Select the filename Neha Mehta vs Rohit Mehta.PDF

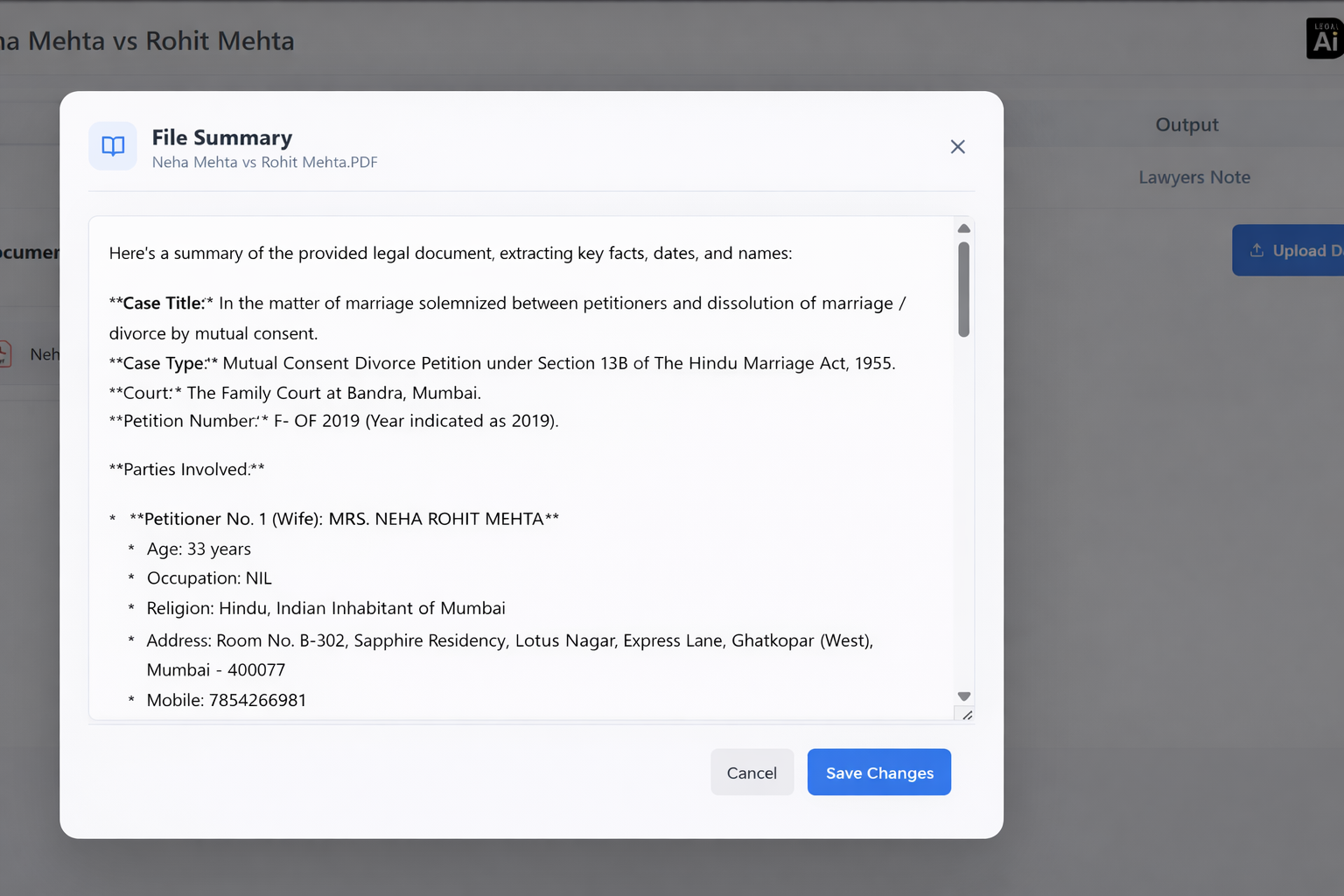coord(264,162)
